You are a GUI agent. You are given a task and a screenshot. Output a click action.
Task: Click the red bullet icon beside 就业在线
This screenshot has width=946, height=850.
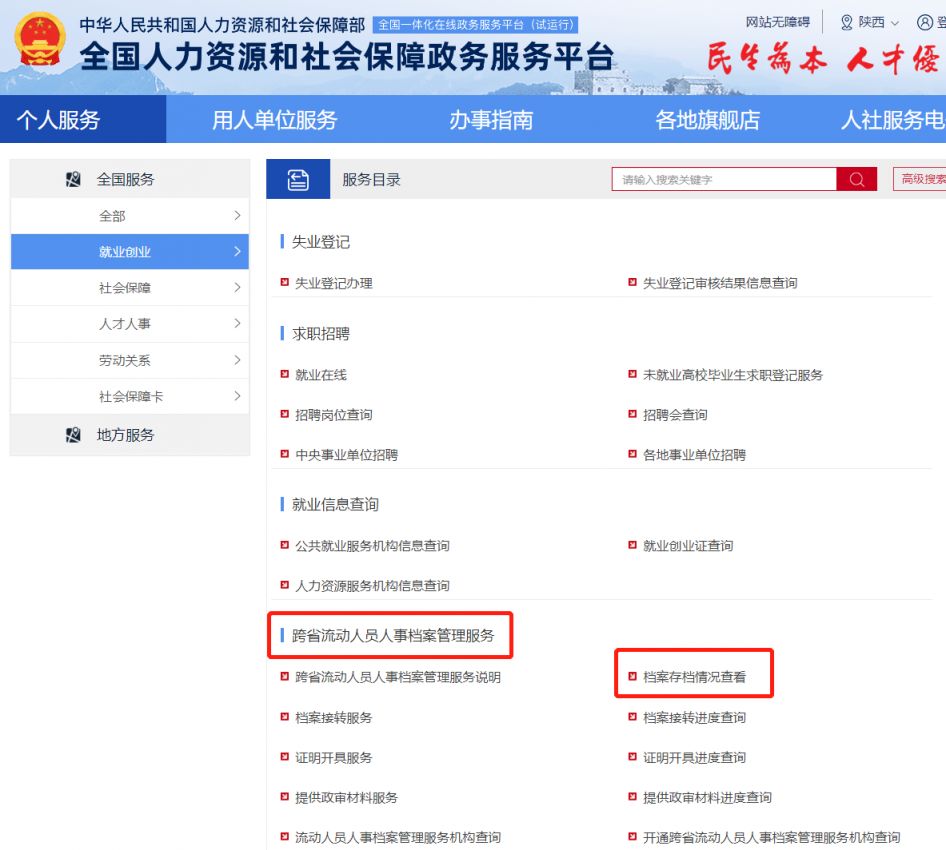click(285, 375)
